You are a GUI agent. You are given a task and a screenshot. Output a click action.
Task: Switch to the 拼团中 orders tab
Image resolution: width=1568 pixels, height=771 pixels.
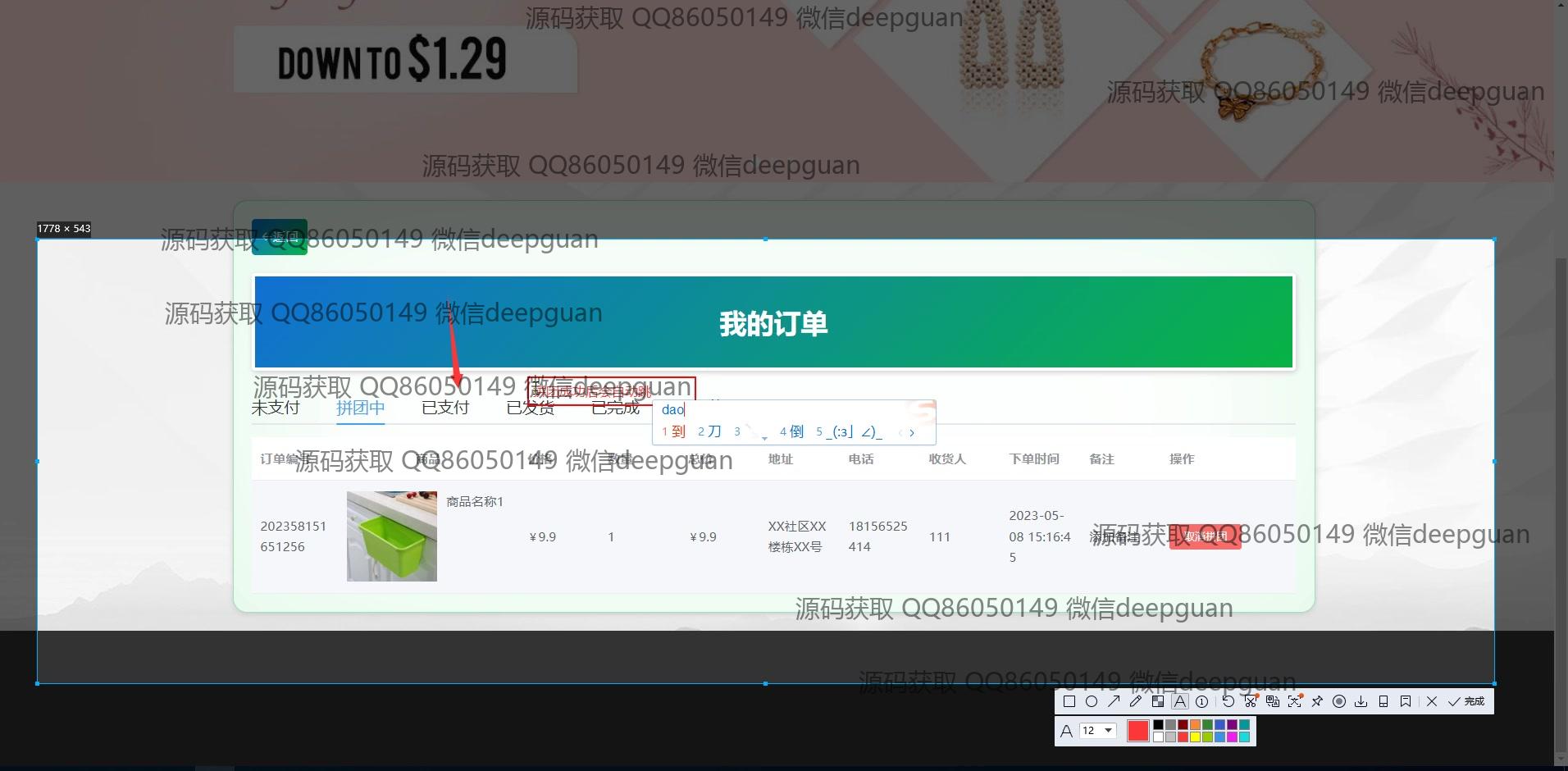[x=360, y=408]
